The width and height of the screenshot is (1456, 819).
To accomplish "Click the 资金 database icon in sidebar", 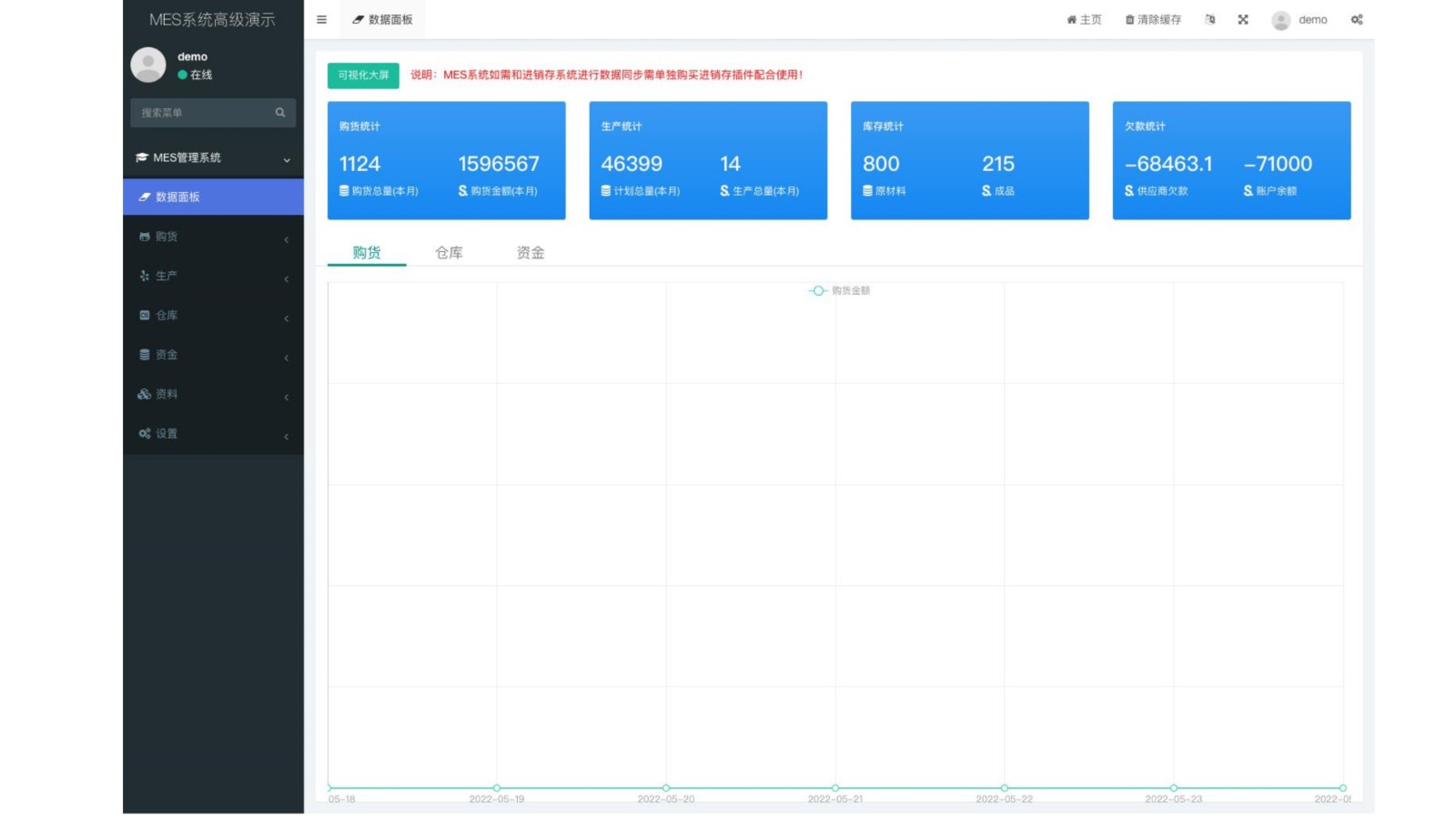I will click(144, 355).
